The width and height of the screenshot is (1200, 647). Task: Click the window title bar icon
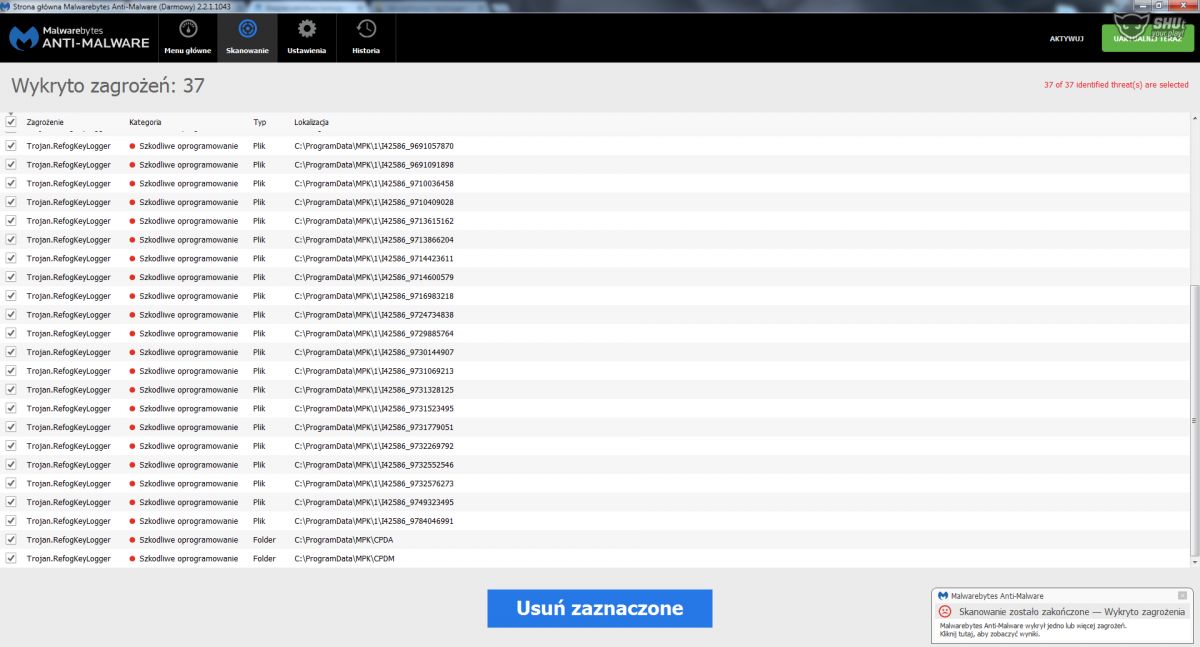pyautogui.click(x=6, y=5)
